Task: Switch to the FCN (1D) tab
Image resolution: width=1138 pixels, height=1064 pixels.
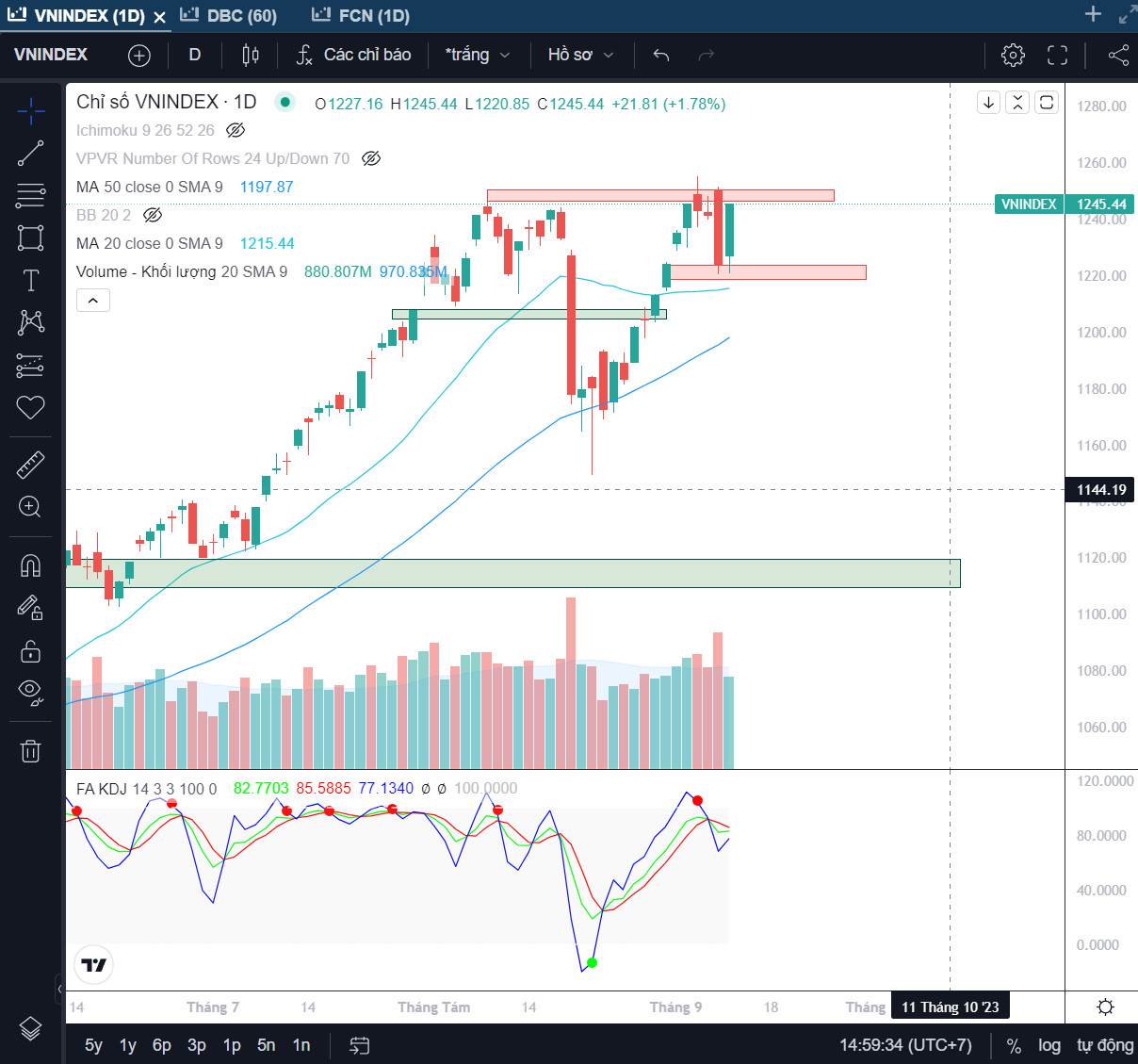Action: (x=361, y=15)
